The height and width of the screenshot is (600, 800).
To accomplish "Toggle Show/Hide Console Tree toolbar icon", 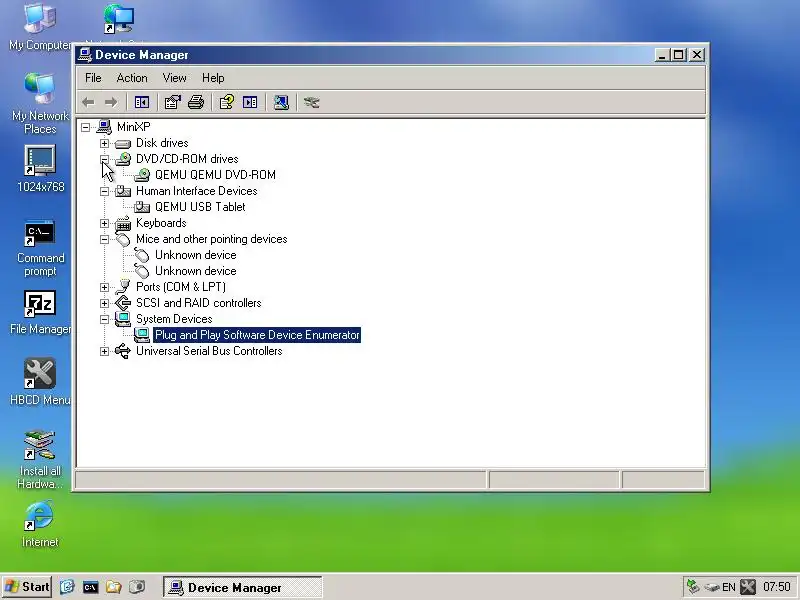I will coord(142,103).
